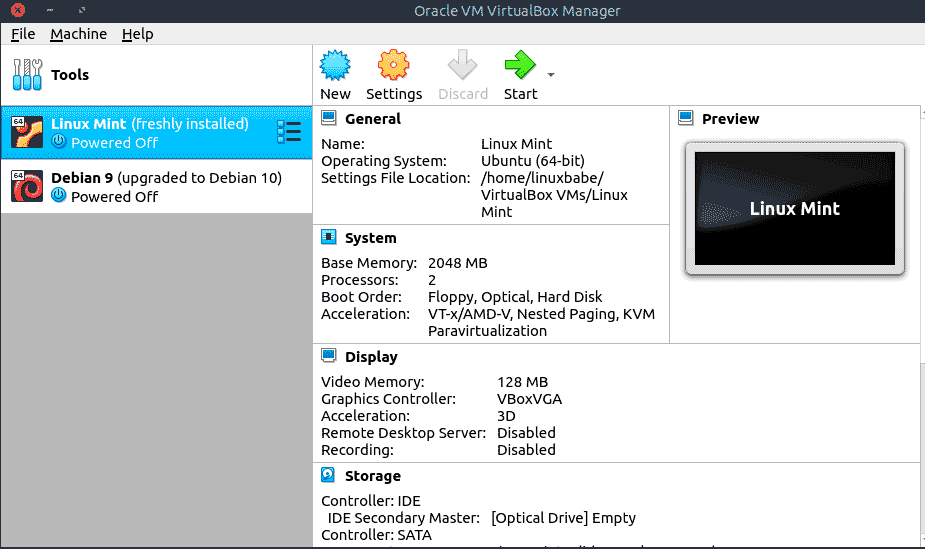Open the Help menu
Image resolution: width=925 pixels, height=549 pixels.
click(x=138, y=34)
